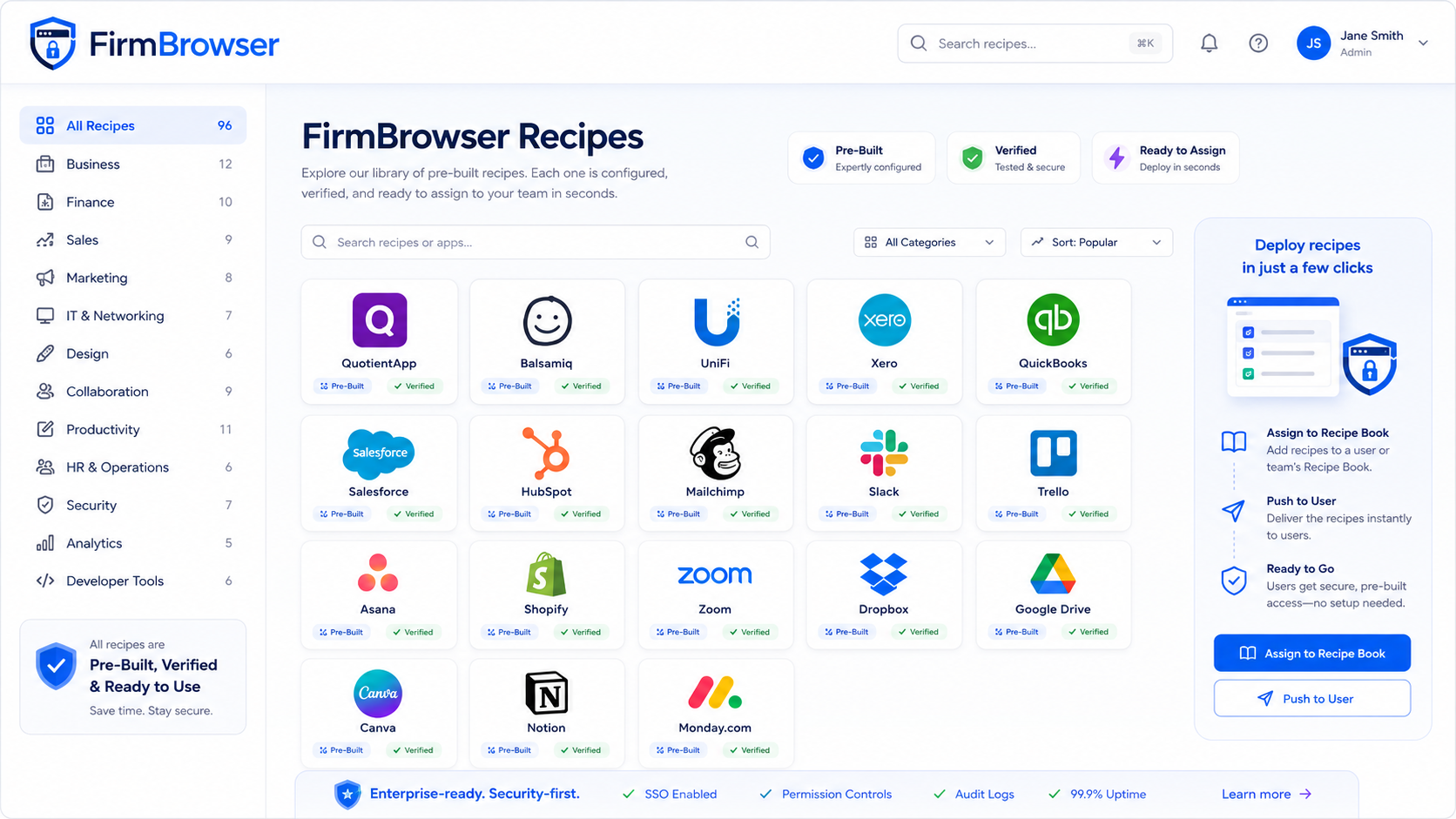The height and width of the screenshot is (819, 1456).
Task: Open the Canva recipe icon
Action: (378, 693)
